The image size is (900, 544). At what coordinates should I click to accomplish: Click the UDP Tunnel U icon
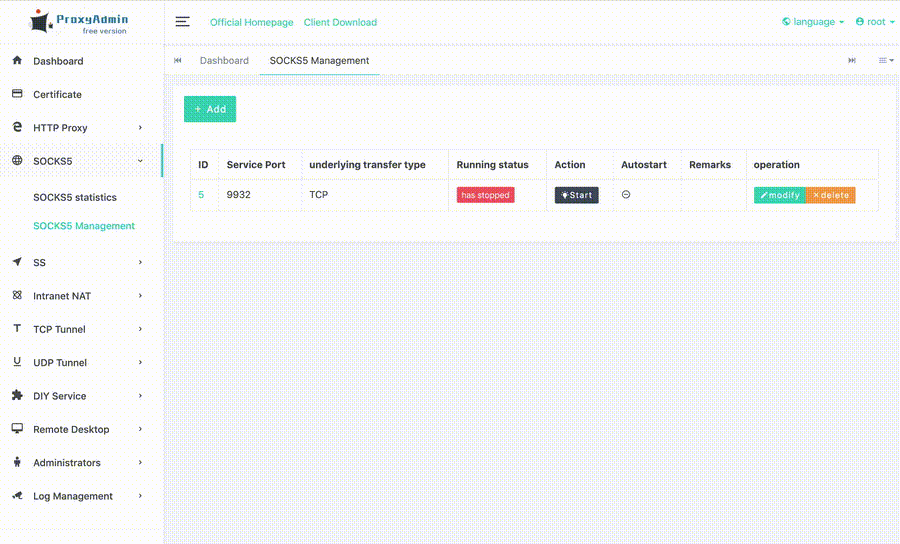click(17, 362)
